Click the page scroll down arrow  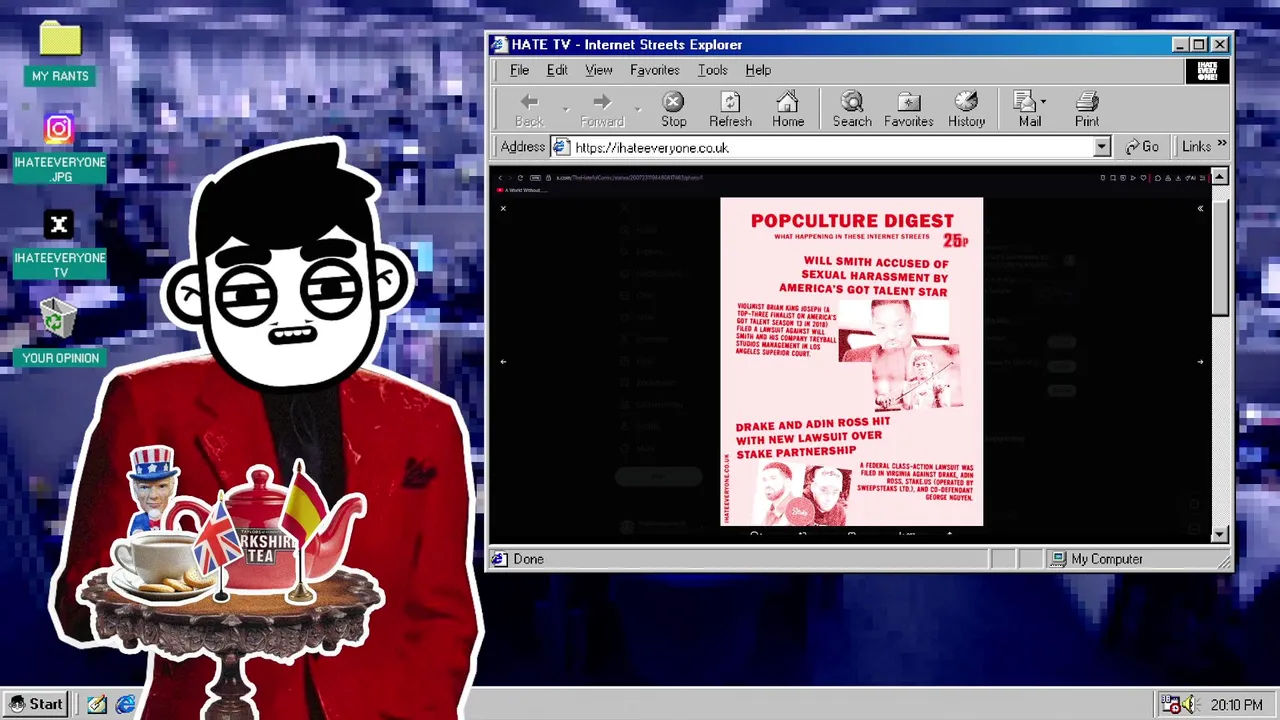[x=1220, y=535]
